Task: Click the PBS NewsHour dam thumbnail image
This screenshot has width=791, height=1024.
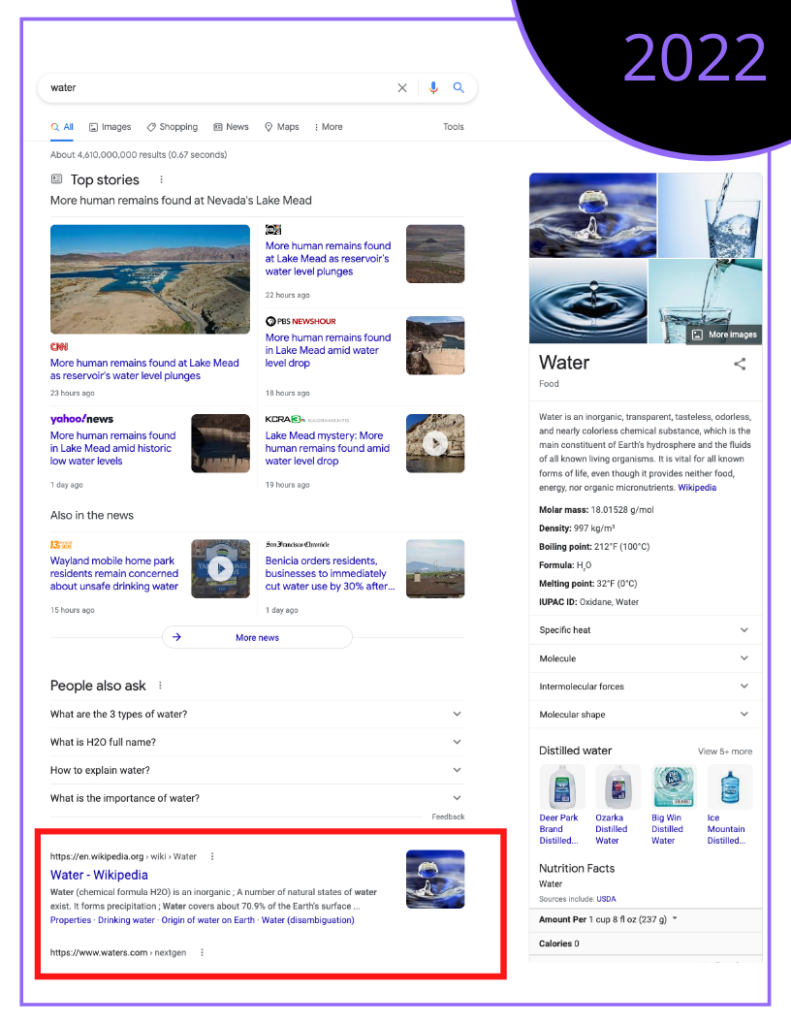Action: click(x=435, y=345)
